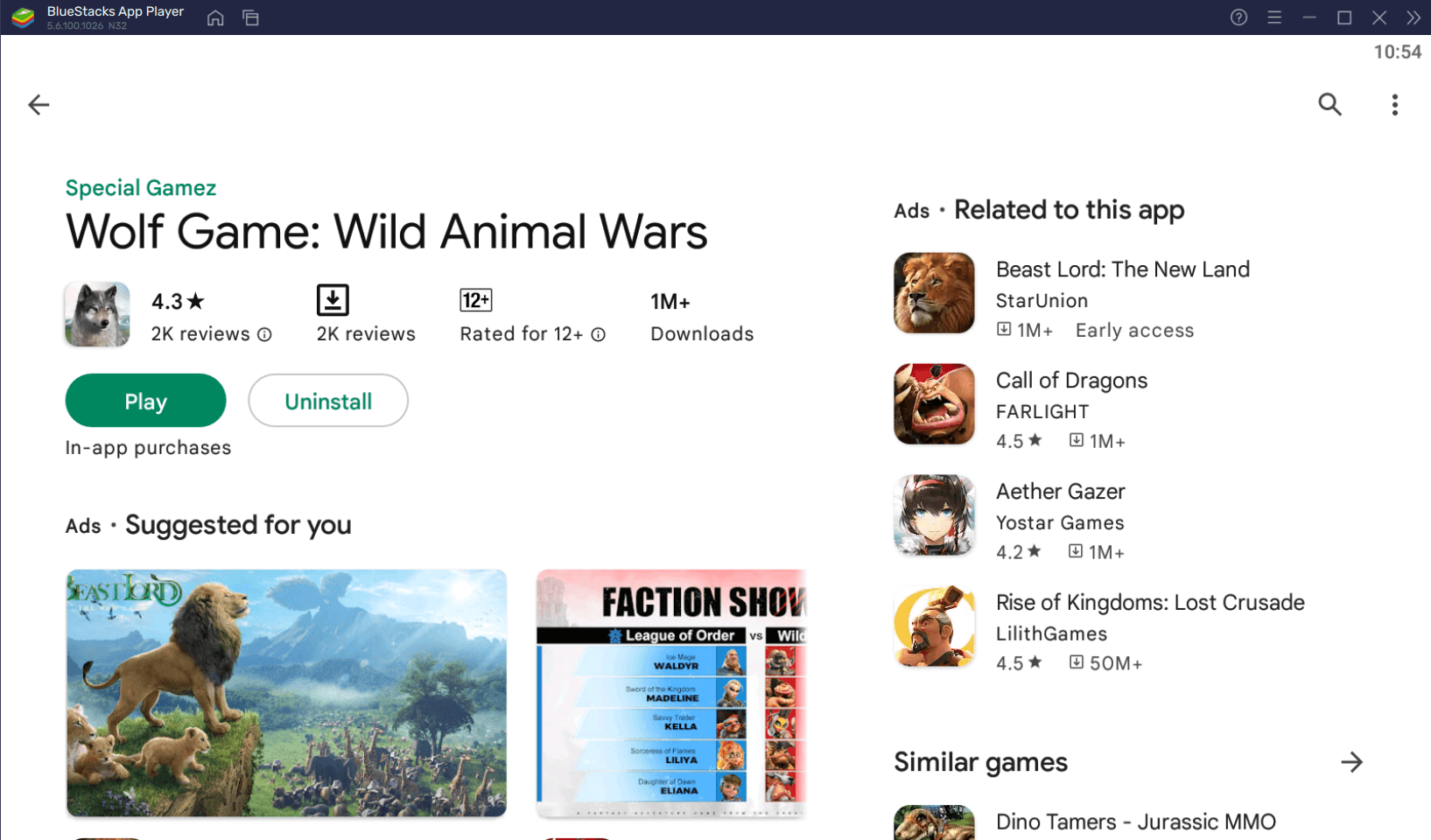Click the 4.3 star rating
1431x840 pixels.
[178, 302]
